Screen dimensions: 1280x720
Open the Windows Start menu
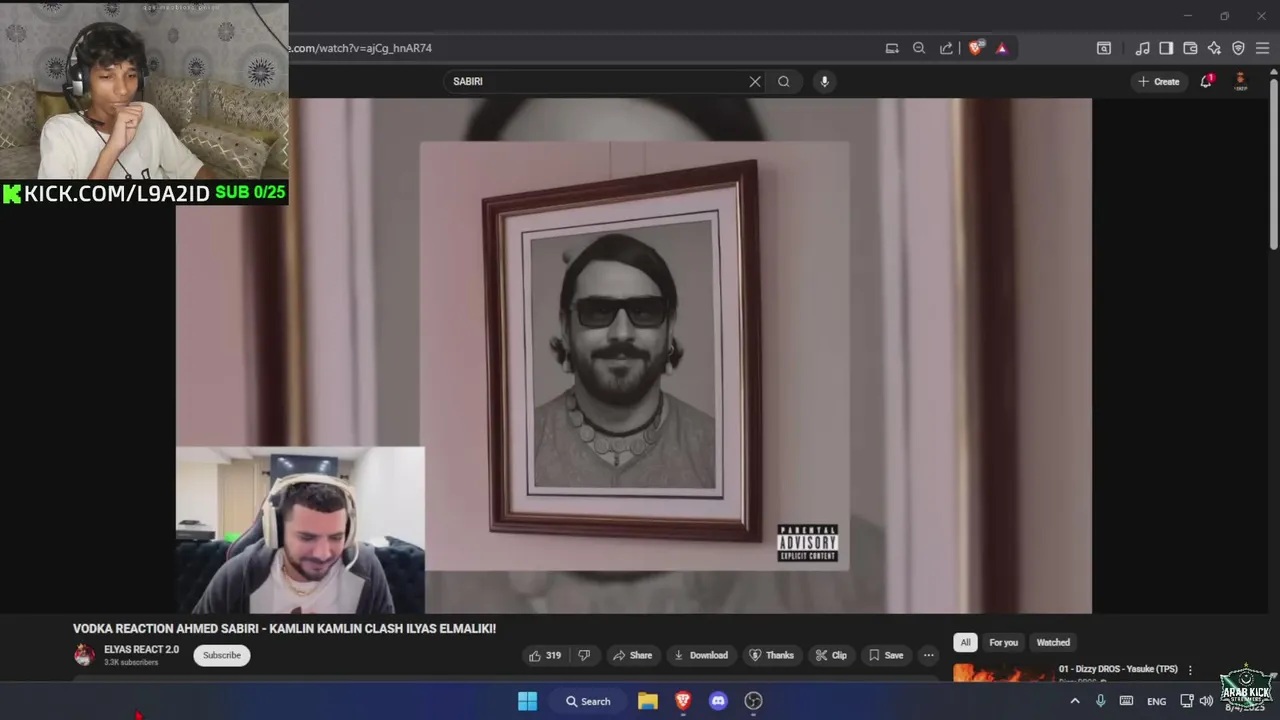pos(527,701)
